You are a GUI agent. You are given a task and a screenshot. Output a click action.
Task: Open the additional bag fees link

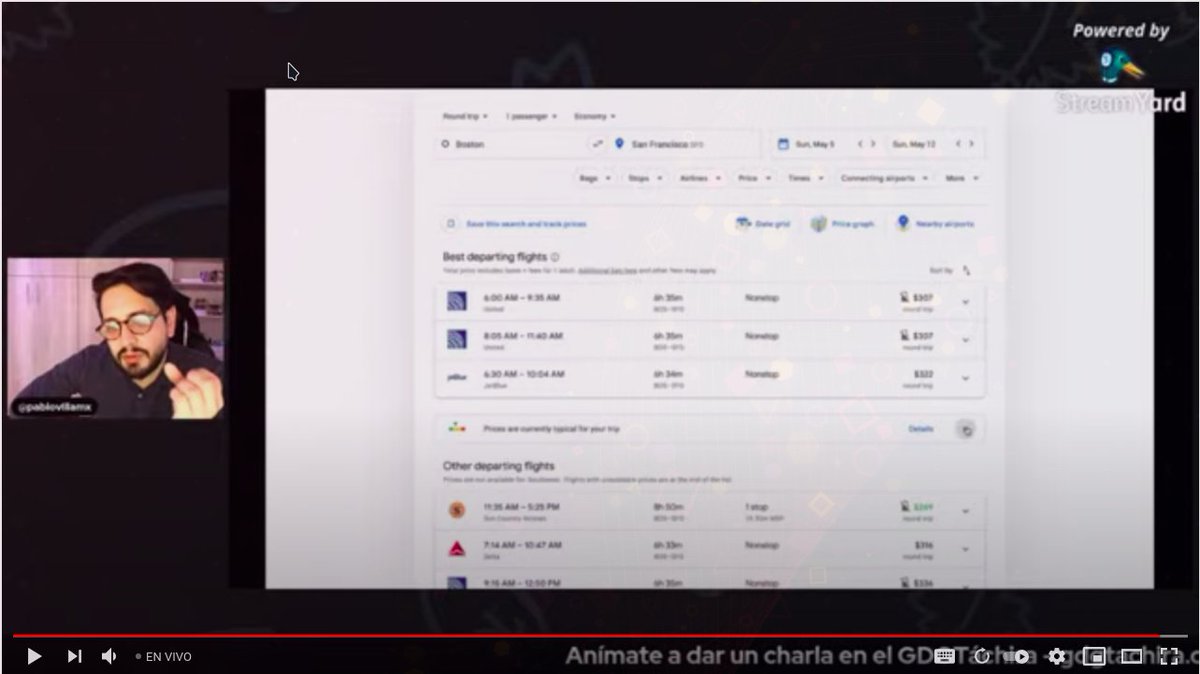click(607, 269)
